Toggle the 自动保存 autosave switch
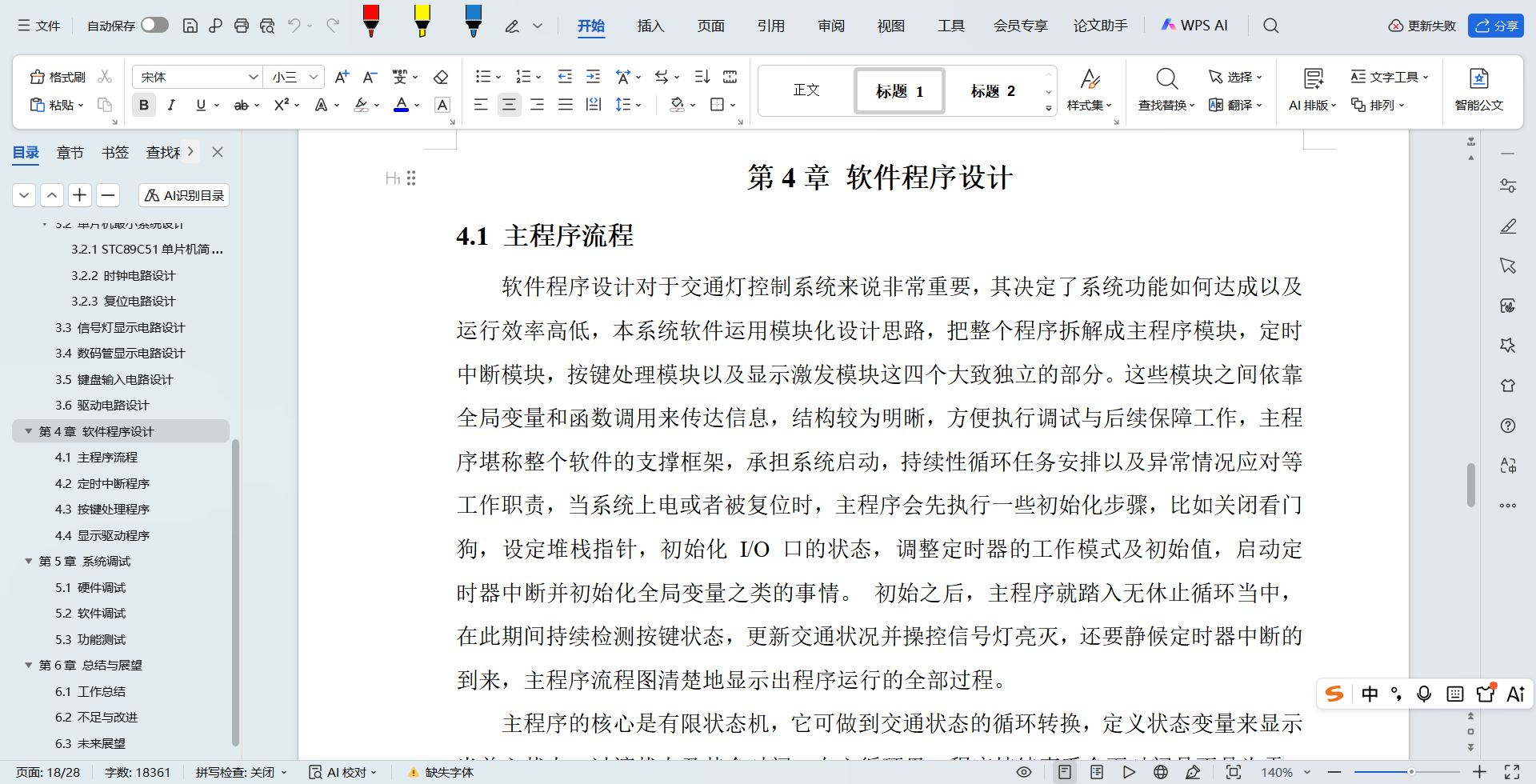The width and height of the screenshot is (1536, 784). 154,26
